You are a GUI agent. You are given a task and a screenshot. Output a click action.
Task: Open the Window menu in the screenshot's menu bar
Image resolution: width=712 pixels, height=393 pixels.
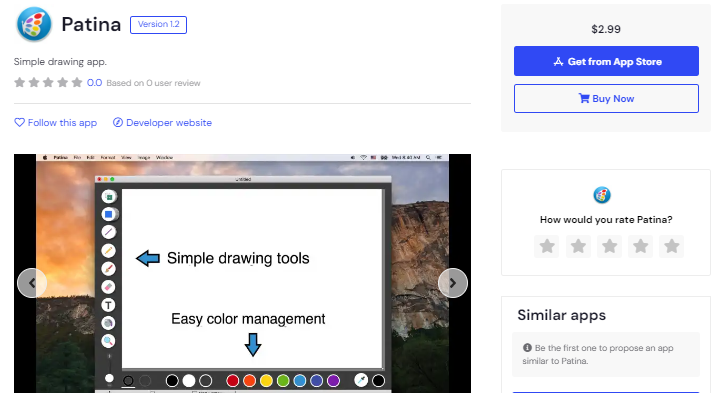164,158
